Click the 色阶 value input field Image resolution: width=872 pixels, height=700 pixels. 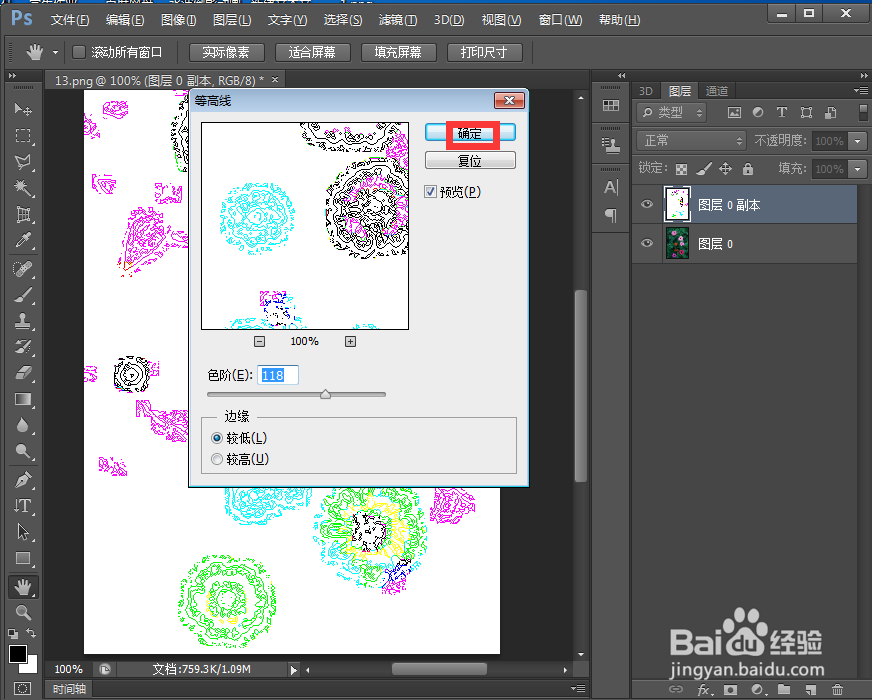click(x=275, y=374)
